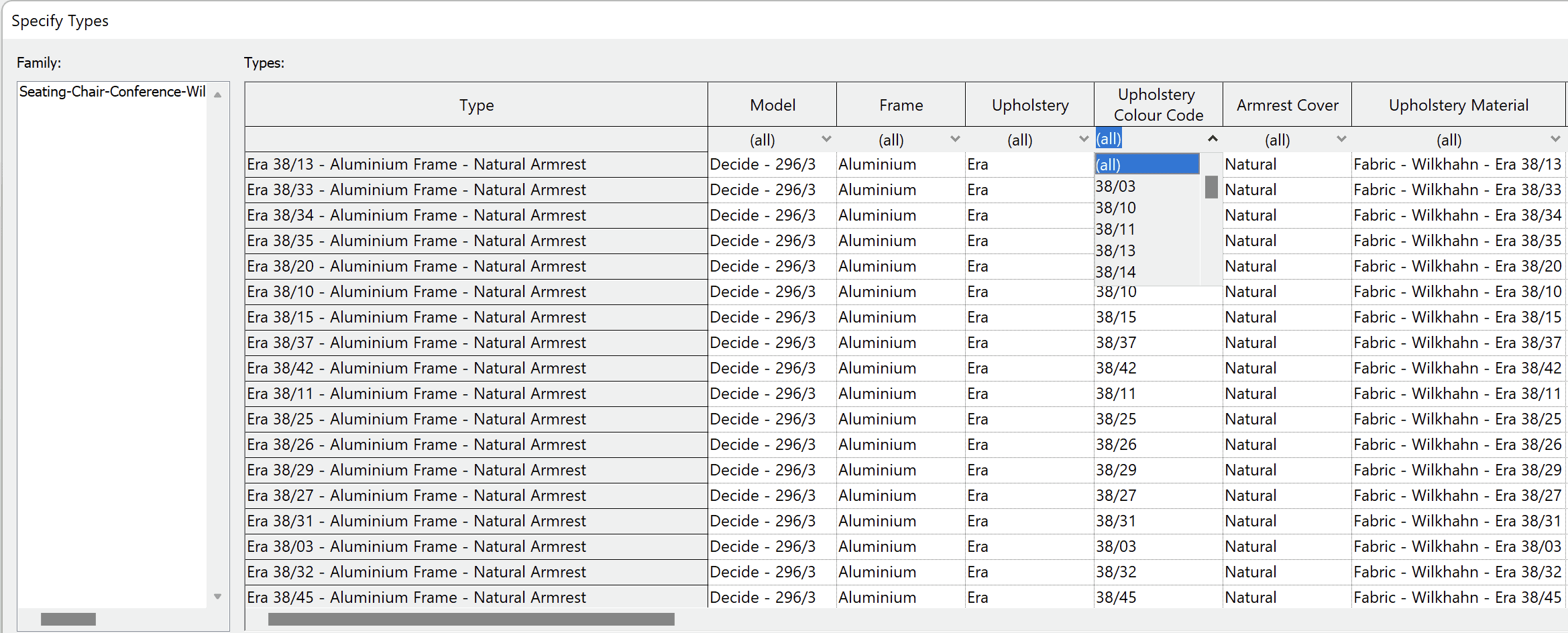Open the Upholstery filter dropdown

click(x=1083, y=139)
